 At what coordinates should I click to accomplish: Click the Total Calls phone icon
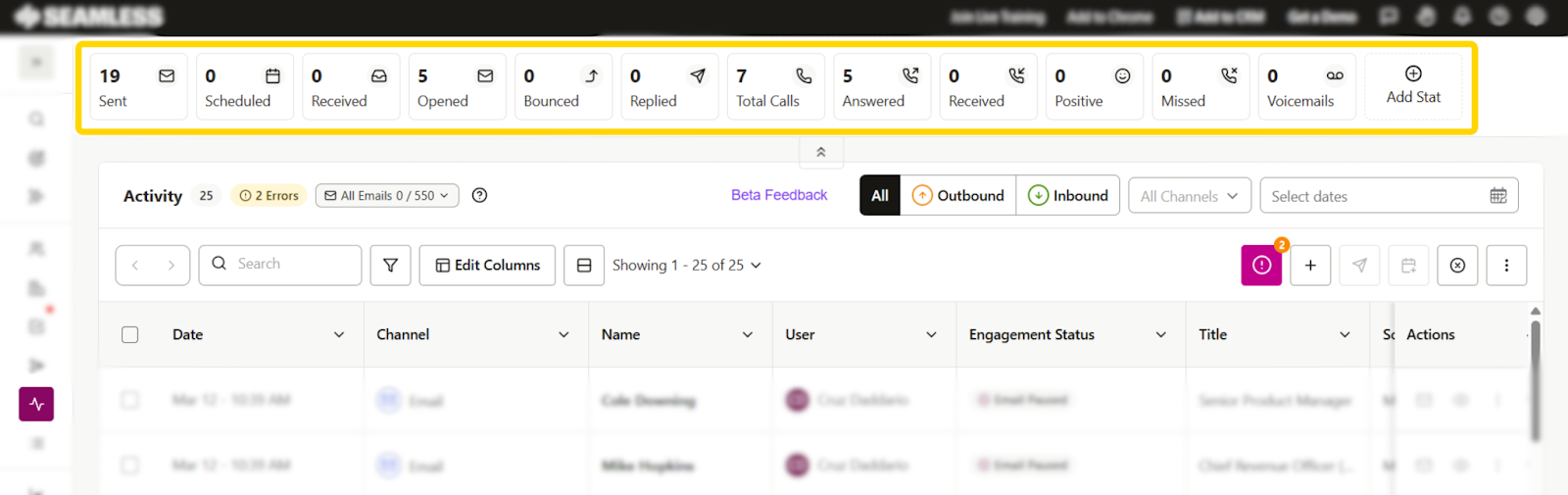pos(804,75)
